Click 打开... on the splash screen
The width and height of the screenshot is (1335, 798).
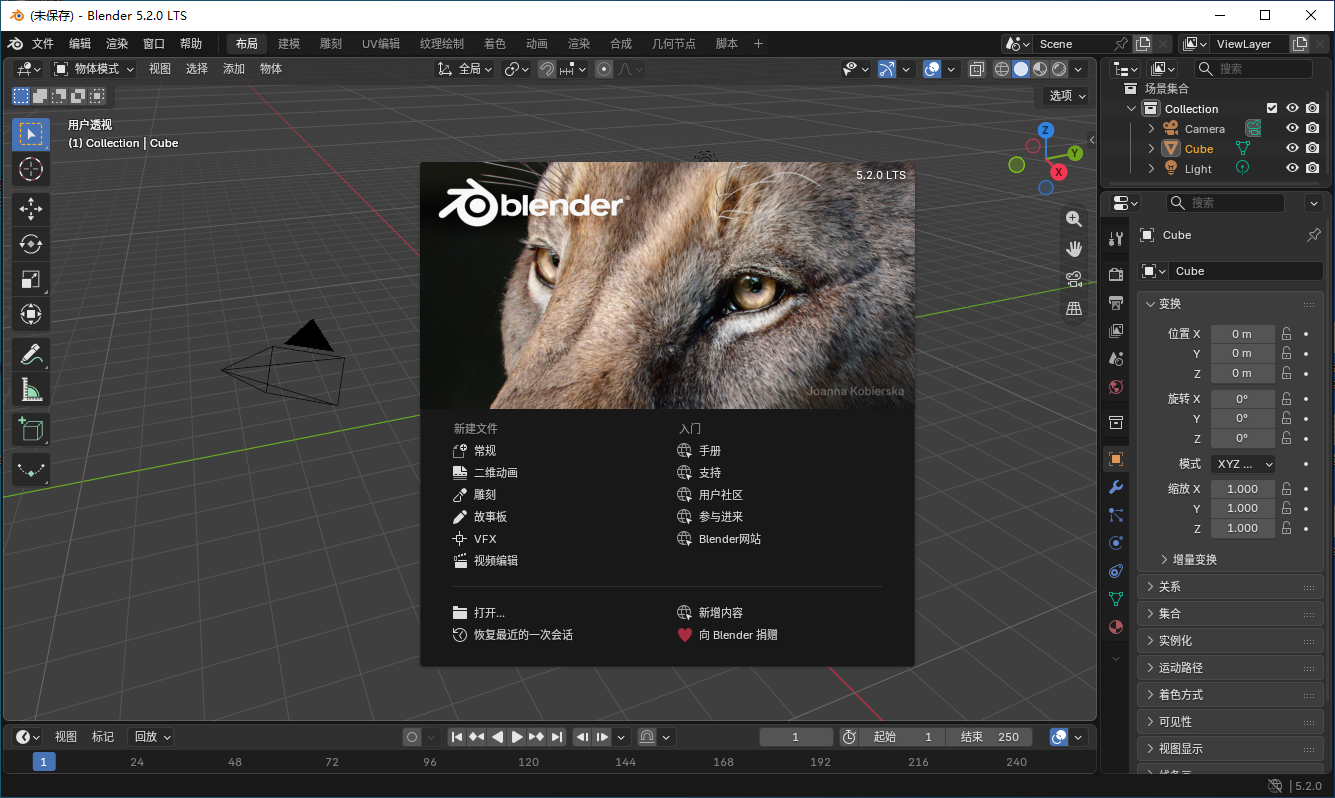click(479, 613)
